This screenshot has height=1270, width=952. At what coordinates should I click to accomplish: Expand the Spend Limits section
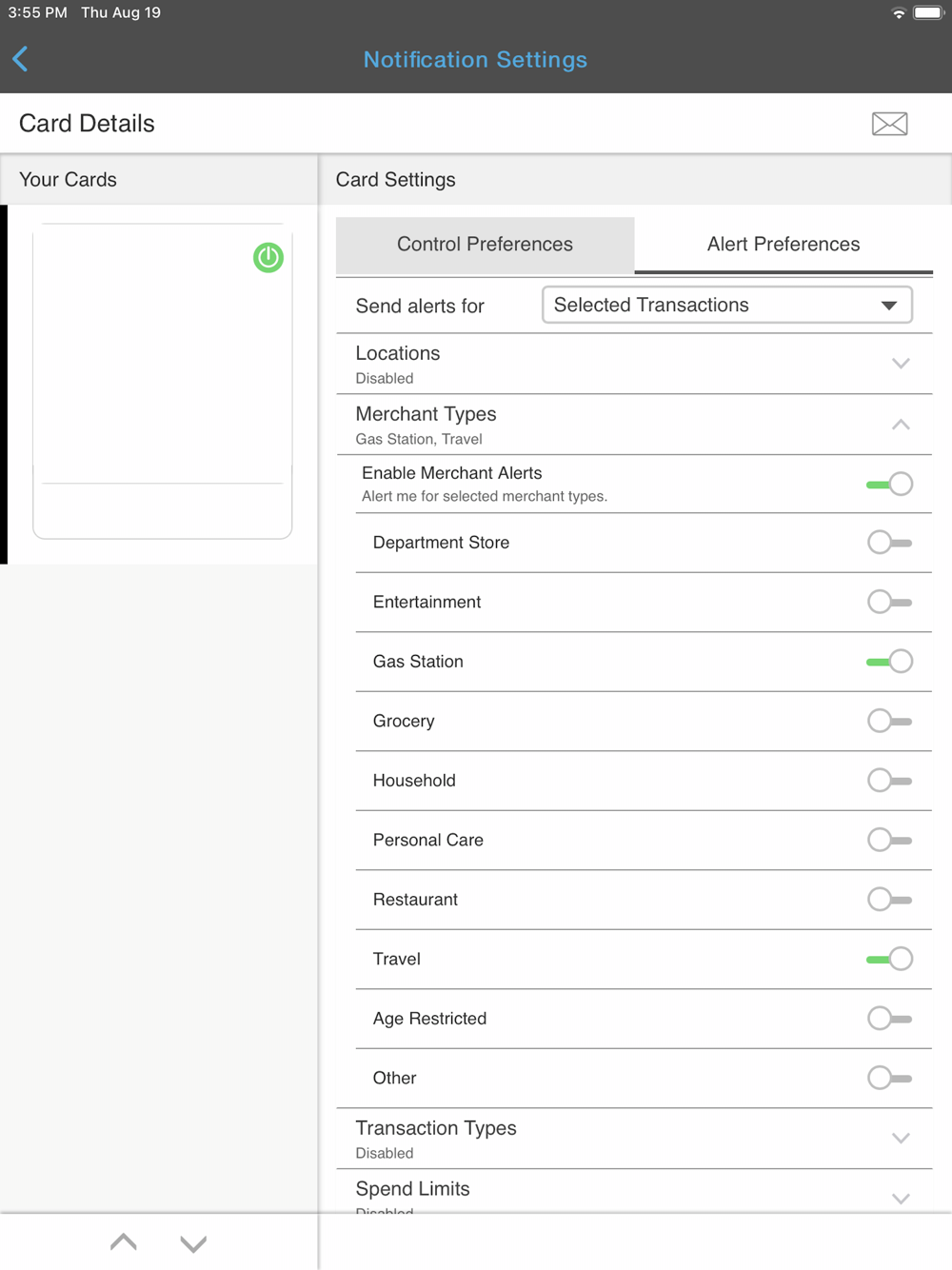click(x=900, y=1198)
